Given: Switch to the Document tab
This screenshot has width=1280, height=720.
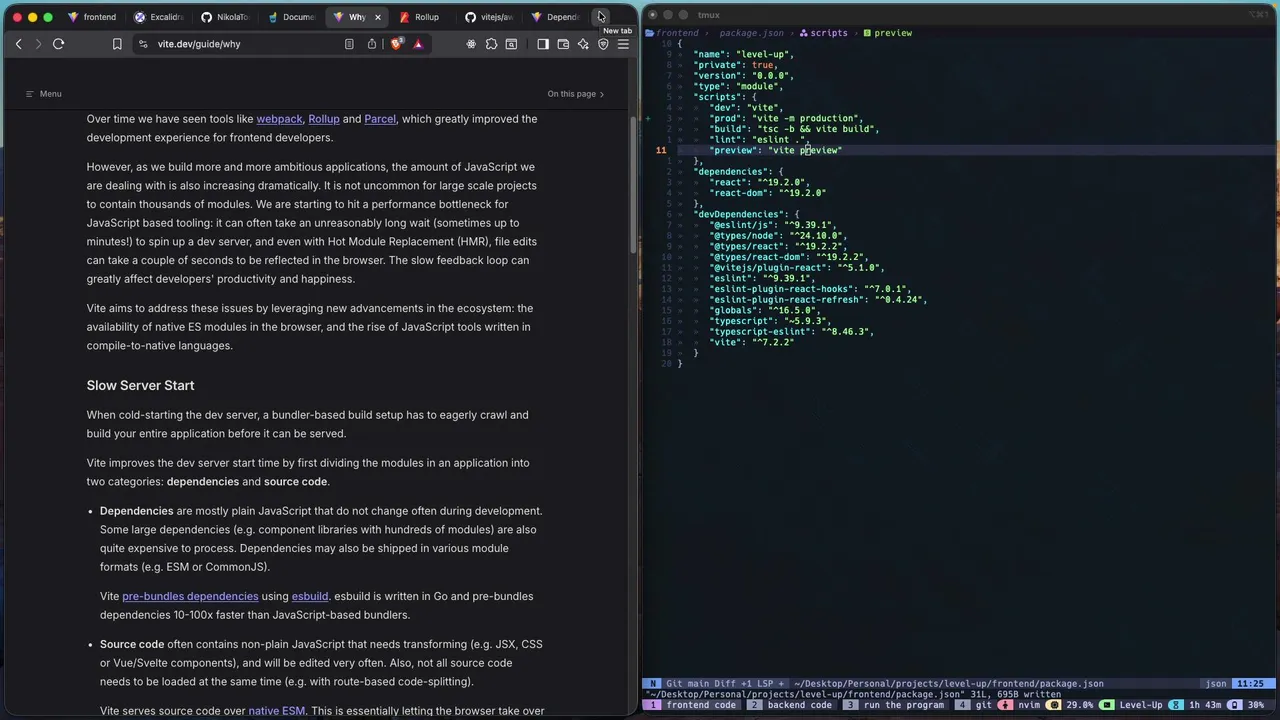Looking at the screenshot, I should 291,17.
